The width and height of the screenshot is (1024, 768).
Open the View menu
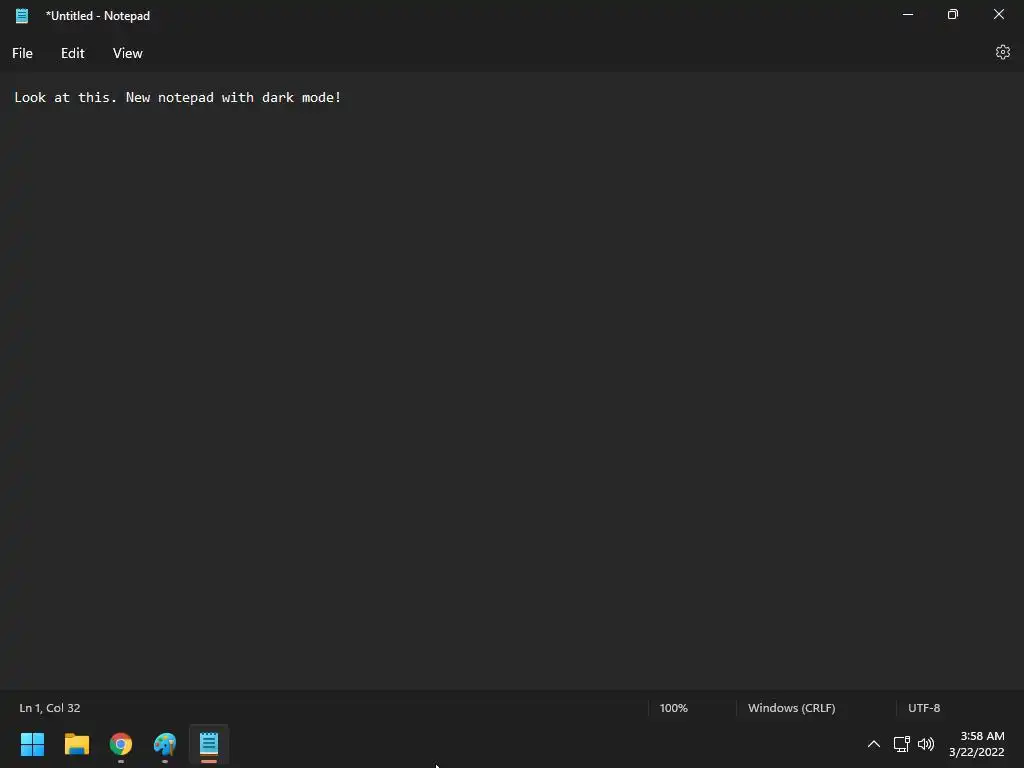tap(127, 54)
